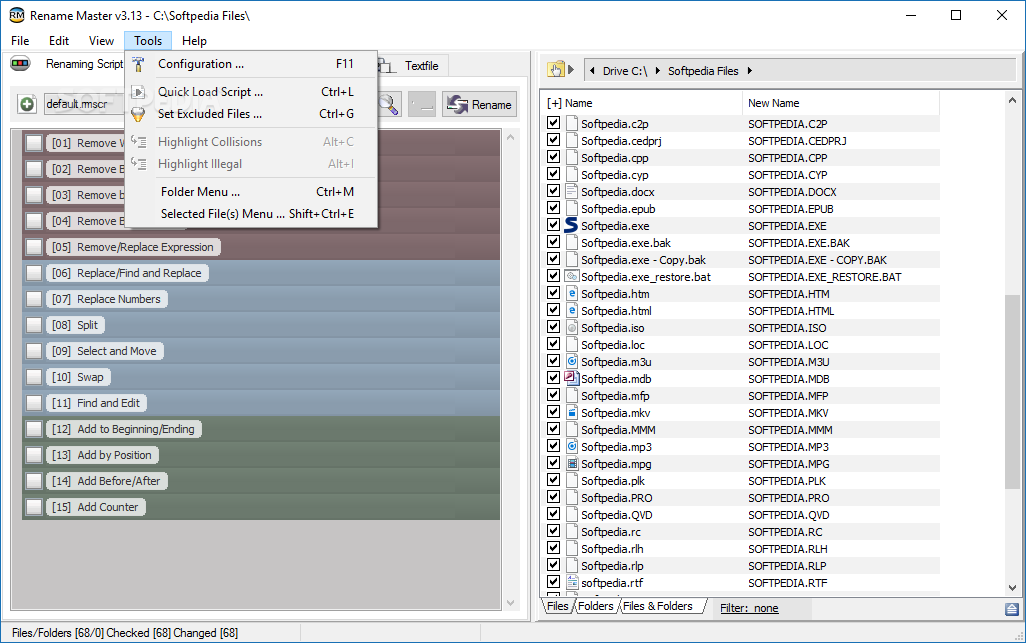Choose Selected File(s) Menu... entry
Screen dimensions: 1026x643
(x=251, y=214)
